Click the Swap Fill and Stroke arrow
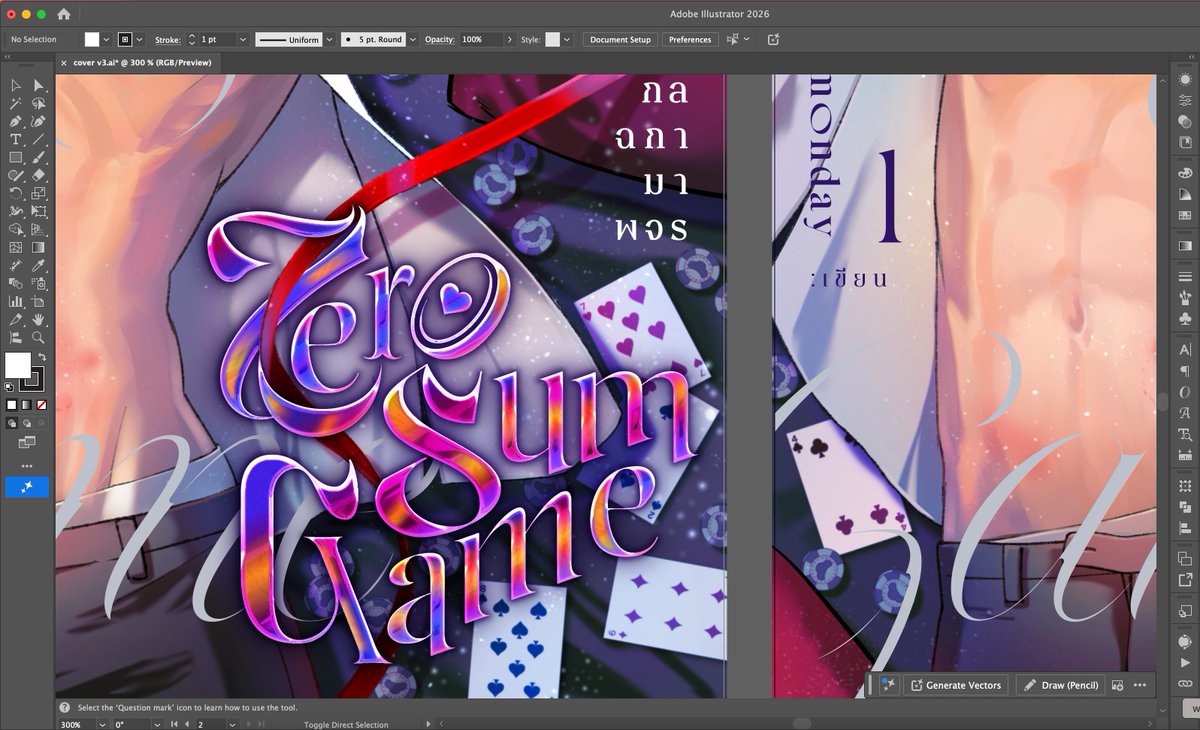Viewport: 1200px width, 730px height. click(42, 357)
